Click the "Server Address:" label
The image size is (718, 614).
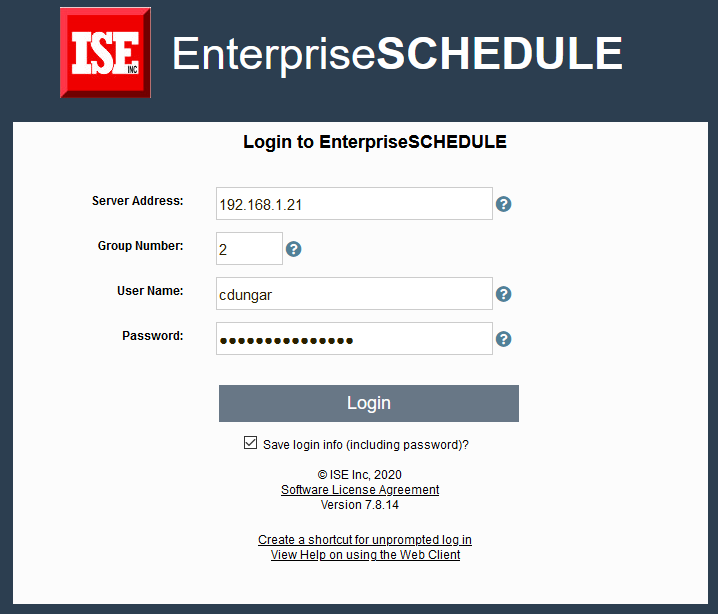pos(138,201)
